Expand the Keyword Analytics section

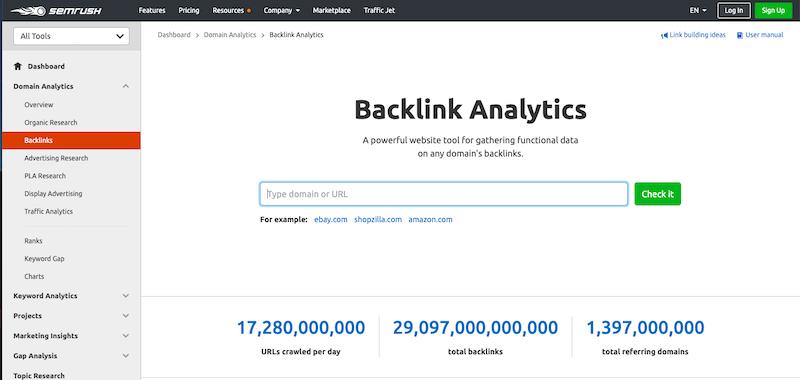click(x=126, y=296)
